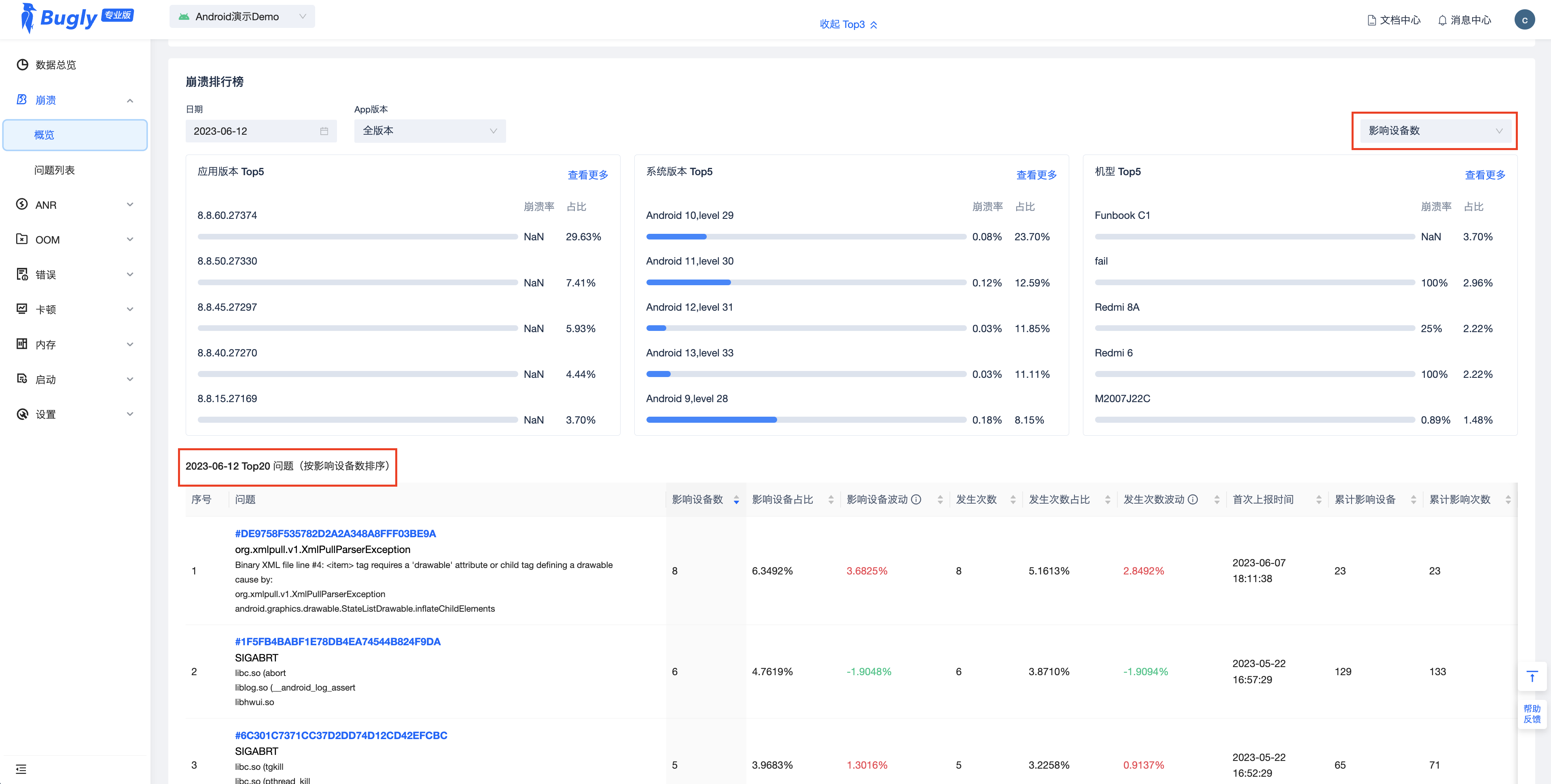The height and width of the screenshot is (784, 1551).
Task: Click the document icon next to 文档中心
Action: coord(1371,21)
